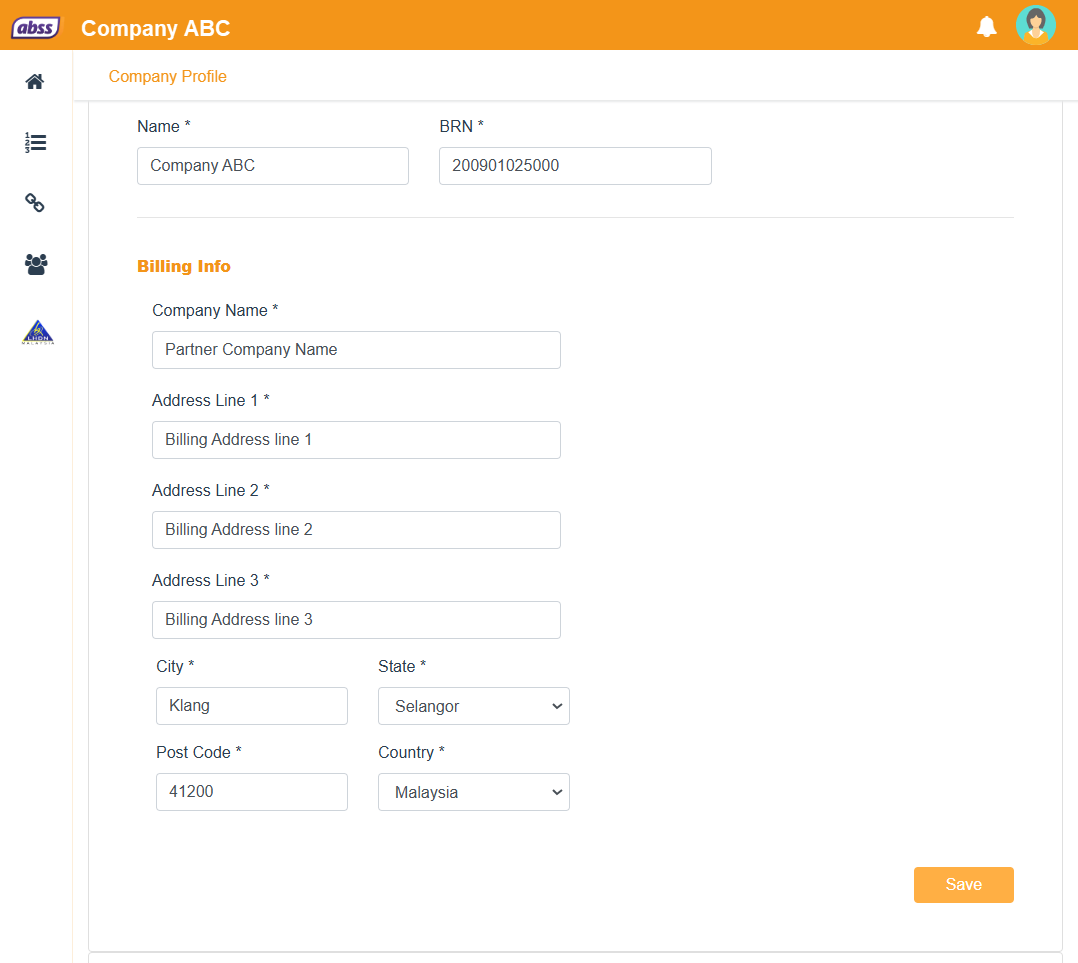
Task: Click the BRN input field
Action: pyautogui.click(x=575, y=166)
